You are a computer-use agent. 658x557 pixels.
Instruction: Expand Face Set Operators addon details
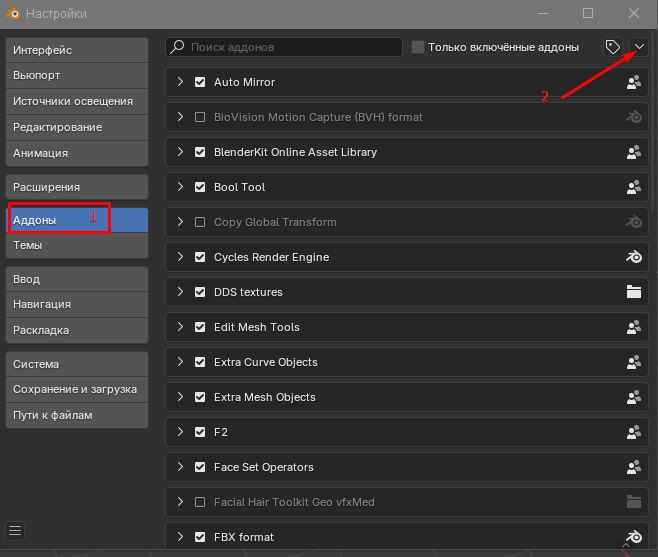click(180, 467)
